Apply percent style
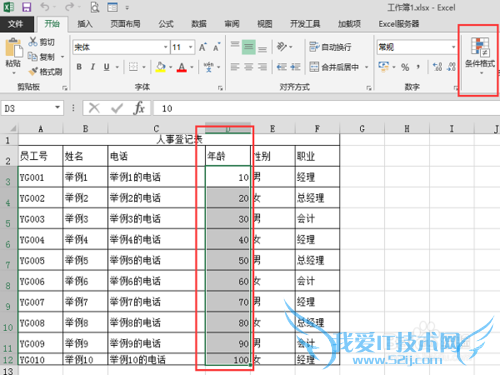Image resolution: width=500 pixels, height=375 pixels. click(405, 67)
